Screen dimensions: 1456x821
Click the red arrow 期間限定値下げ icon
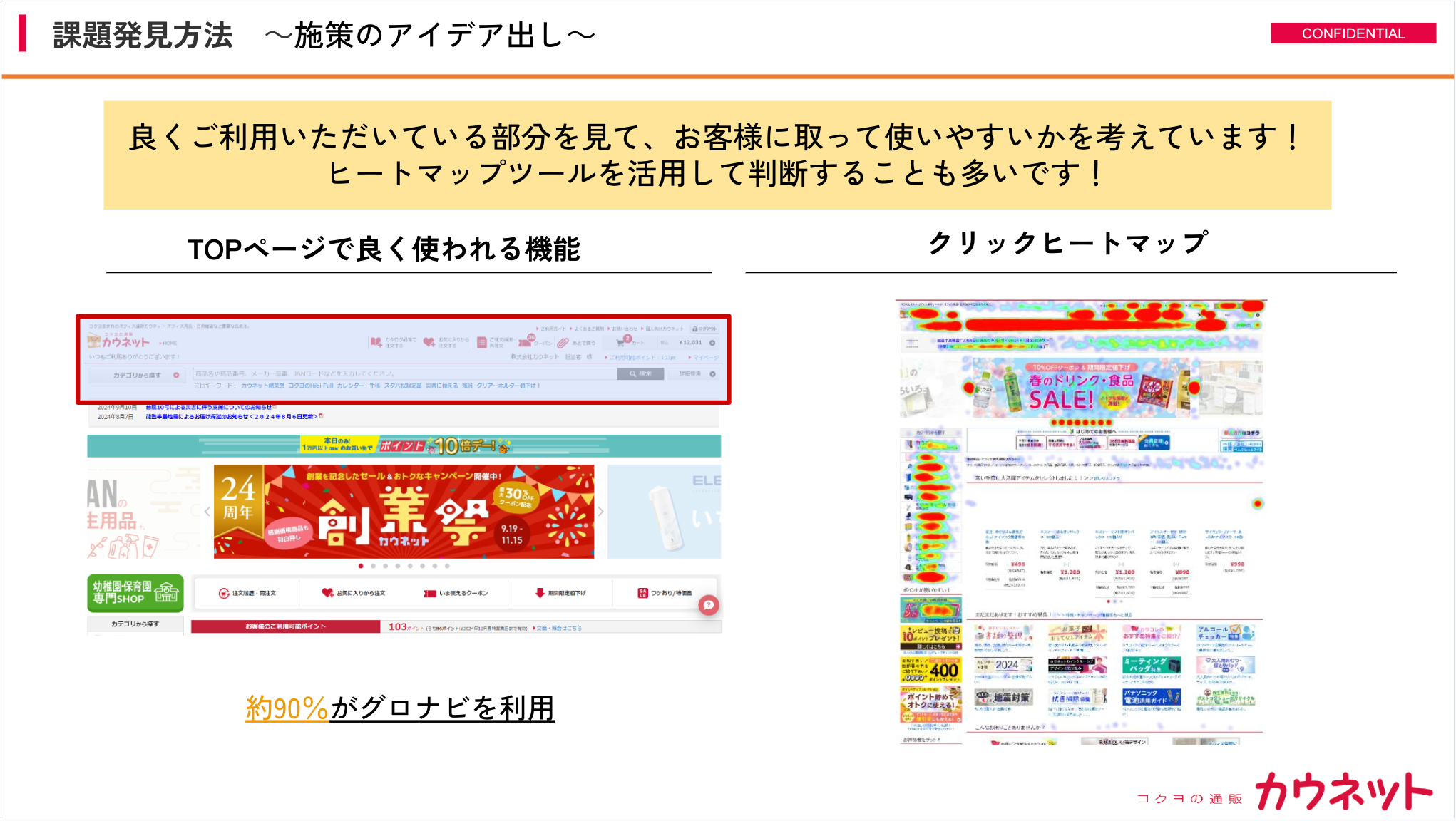pos(540,593)
